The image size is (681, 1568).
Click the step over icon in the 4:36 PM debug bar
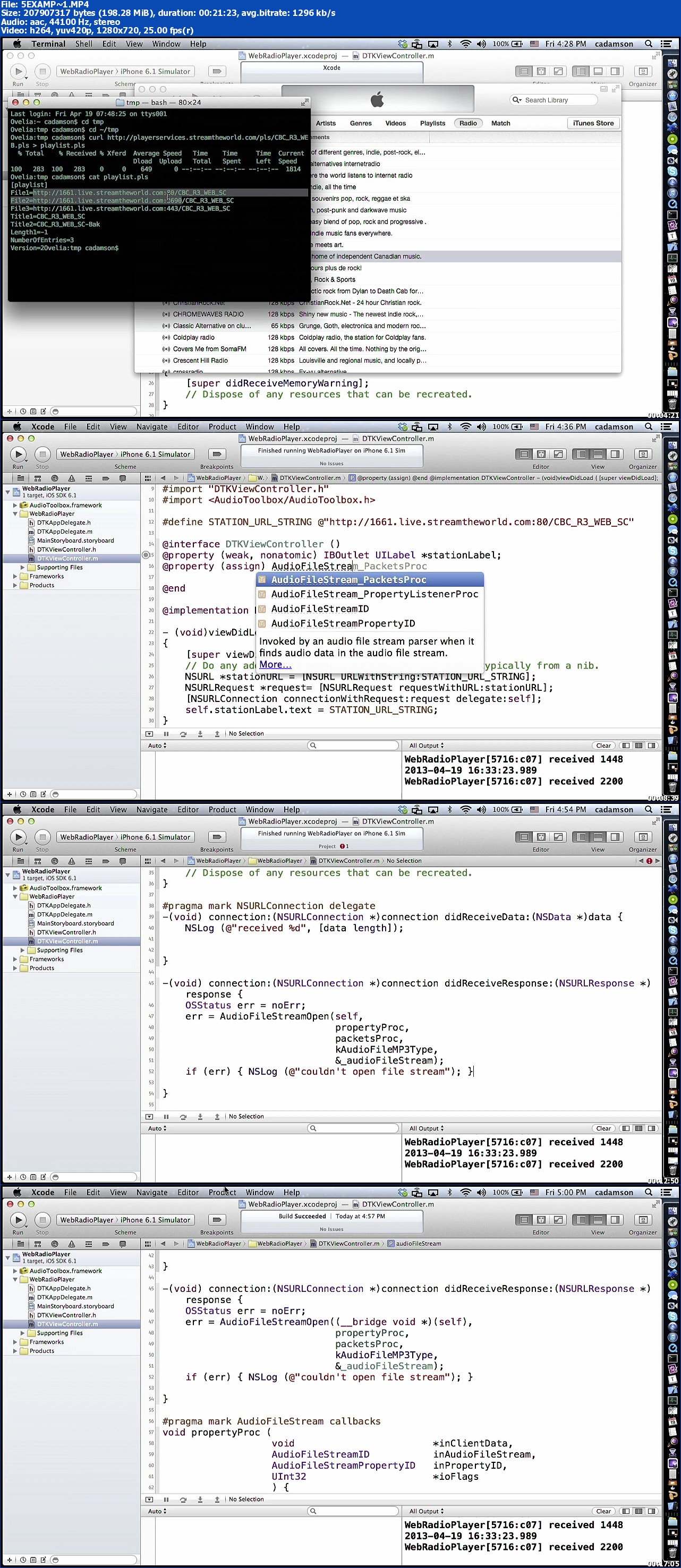[183, 733]
